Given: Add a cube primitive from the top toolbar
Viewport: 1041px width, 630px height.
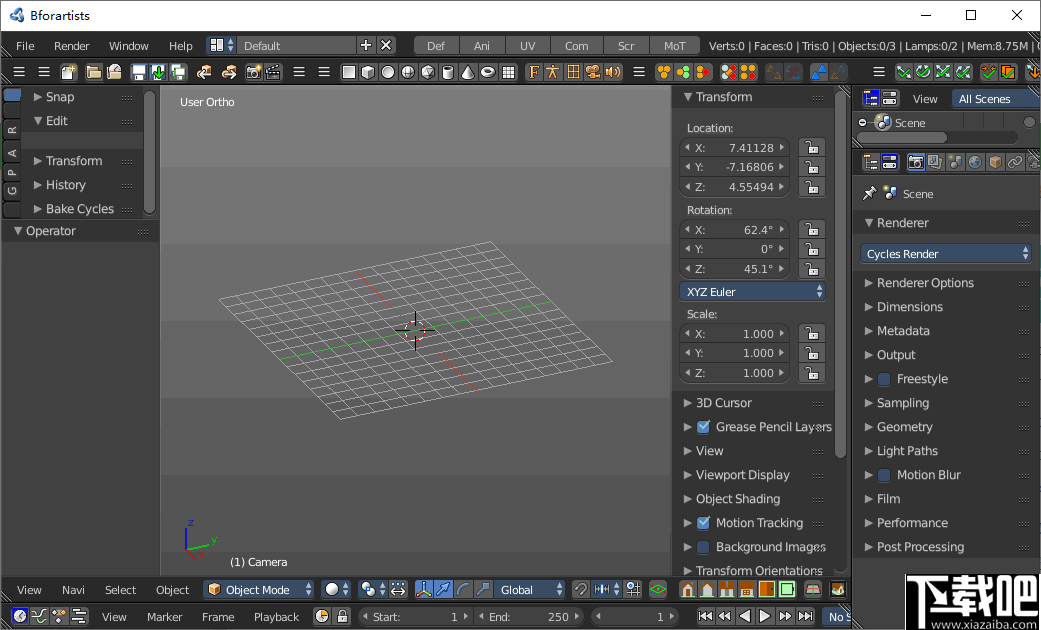Looking at the screenshot, I should (369, 71).
